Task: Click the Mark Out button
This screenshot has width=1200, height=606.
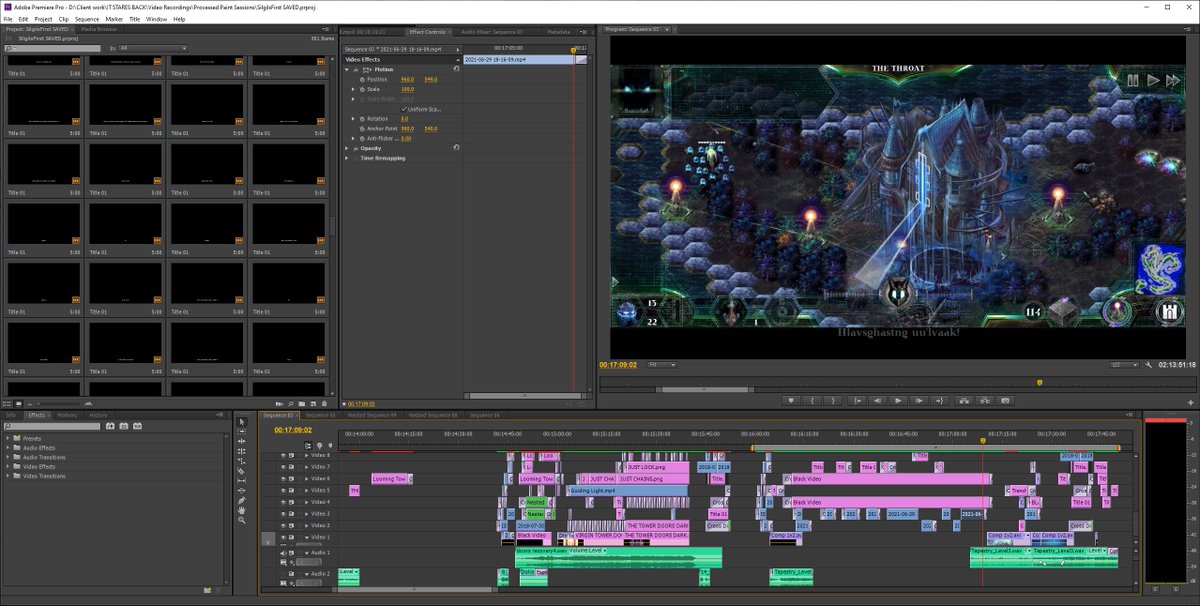Action: 835,400
